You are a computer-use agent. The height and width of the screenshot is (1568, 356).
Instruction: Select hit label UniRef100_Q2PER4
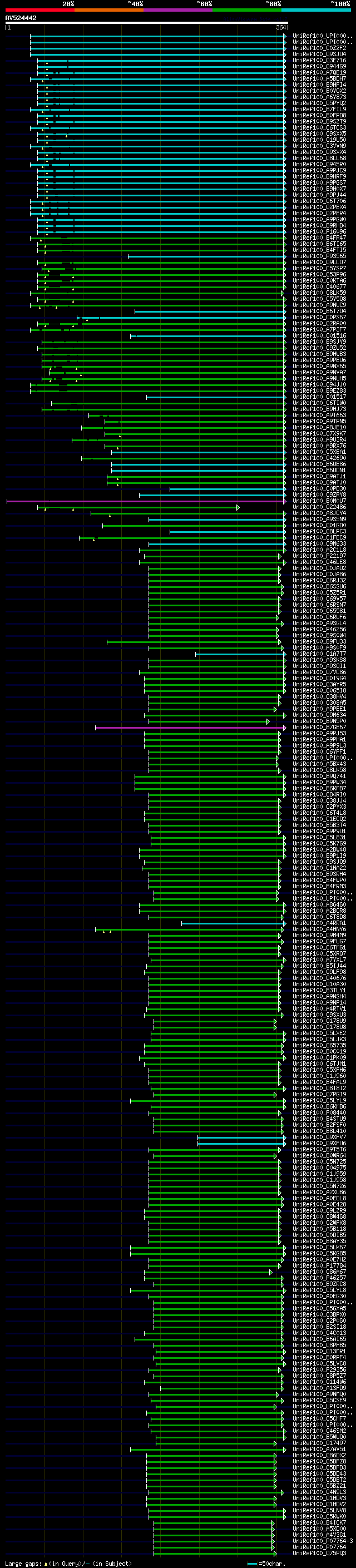(x=319, y=213)
